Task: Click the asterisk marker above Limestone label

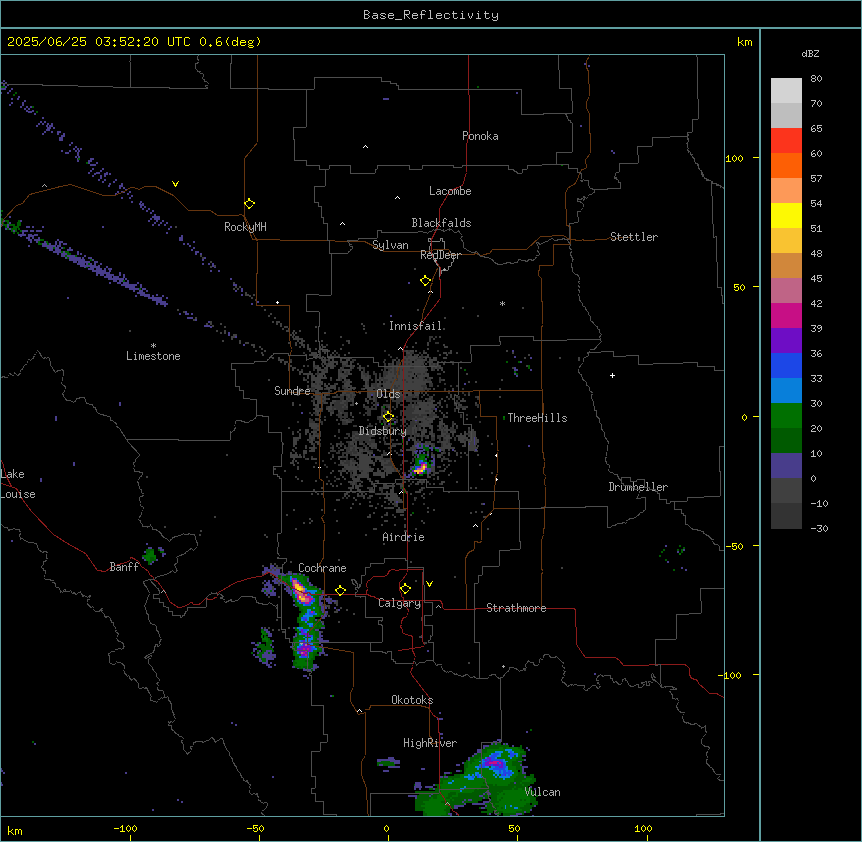Action: pos(153,346)
